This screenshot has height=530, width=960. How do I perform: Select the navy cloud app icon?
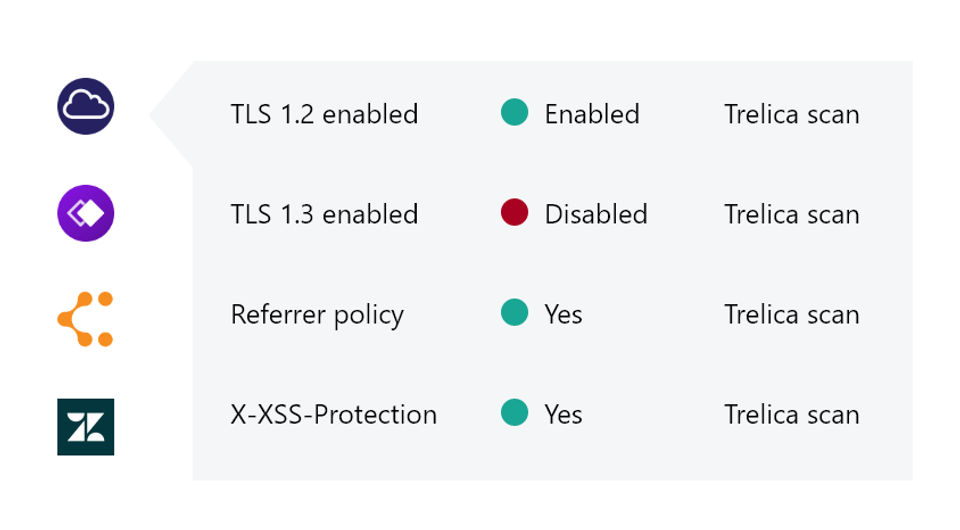tap(86, 107)
